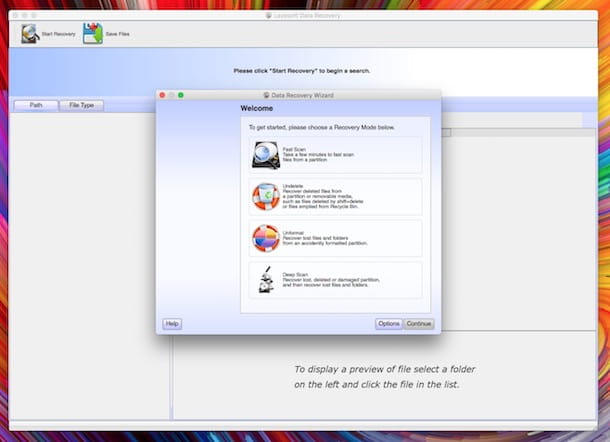
Task: Click the Welcome heading in wizard
Action: click(x=256, y=109)
